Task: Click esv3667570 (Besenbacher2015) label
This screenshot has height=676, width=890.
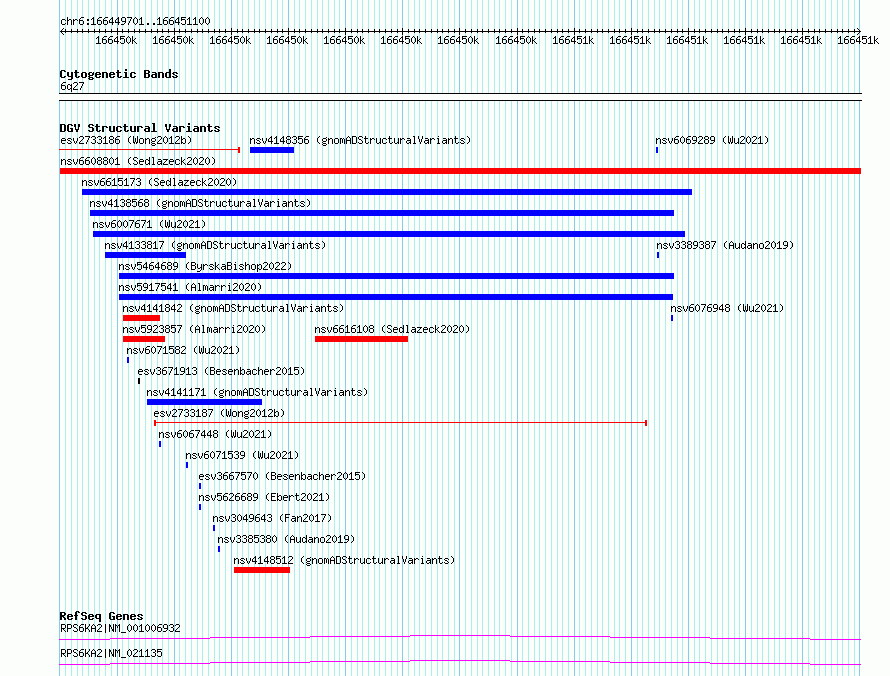Action: pyautogui.click(x=282, y=476)
